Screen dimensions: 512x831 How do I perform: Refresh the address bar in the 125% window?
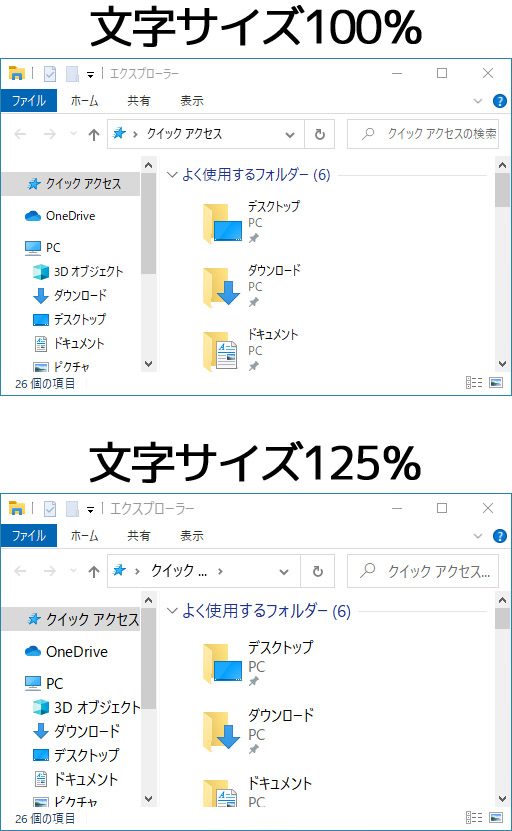(317, 571)
